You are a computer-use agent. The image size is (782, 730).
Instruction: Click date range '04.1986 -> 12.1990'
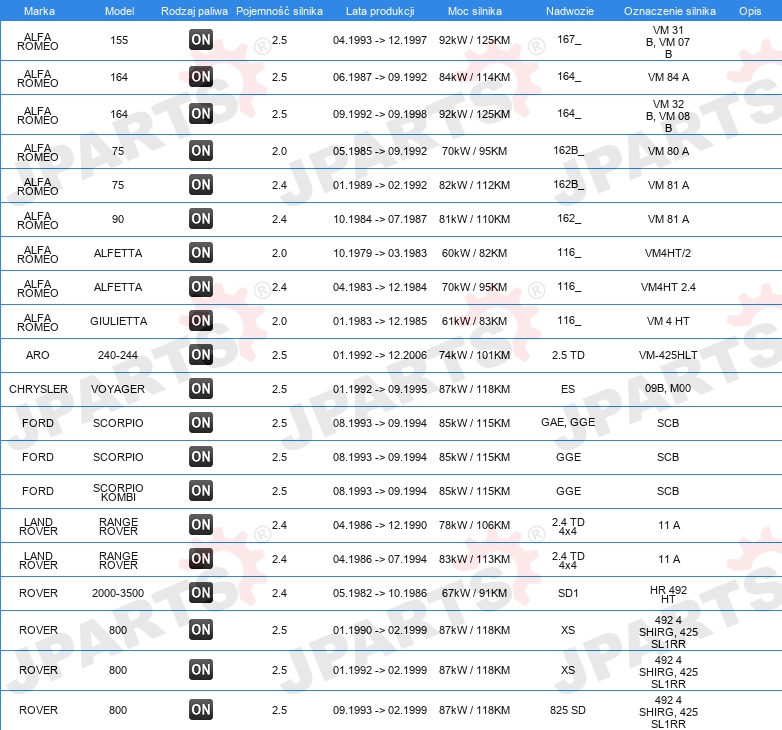[x=380, y=525]
